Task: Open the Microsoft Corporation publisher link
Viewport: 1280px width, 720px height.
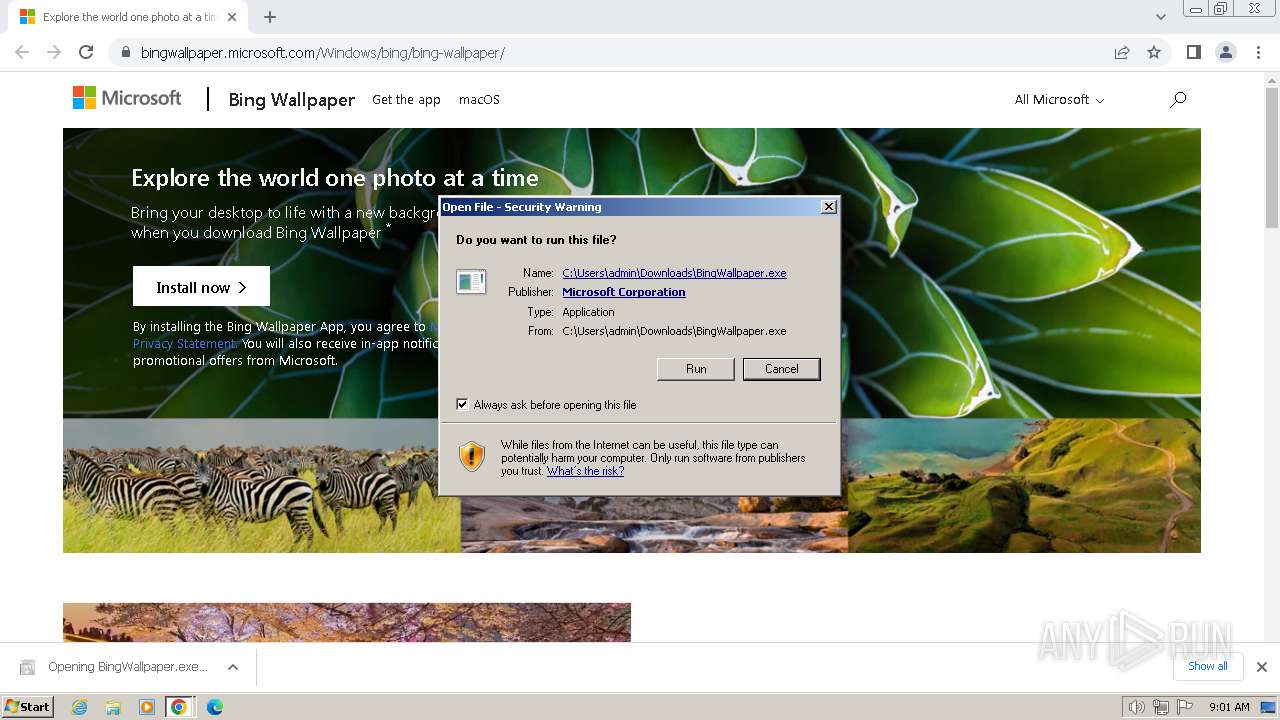Action: click(x=624, y=292)
